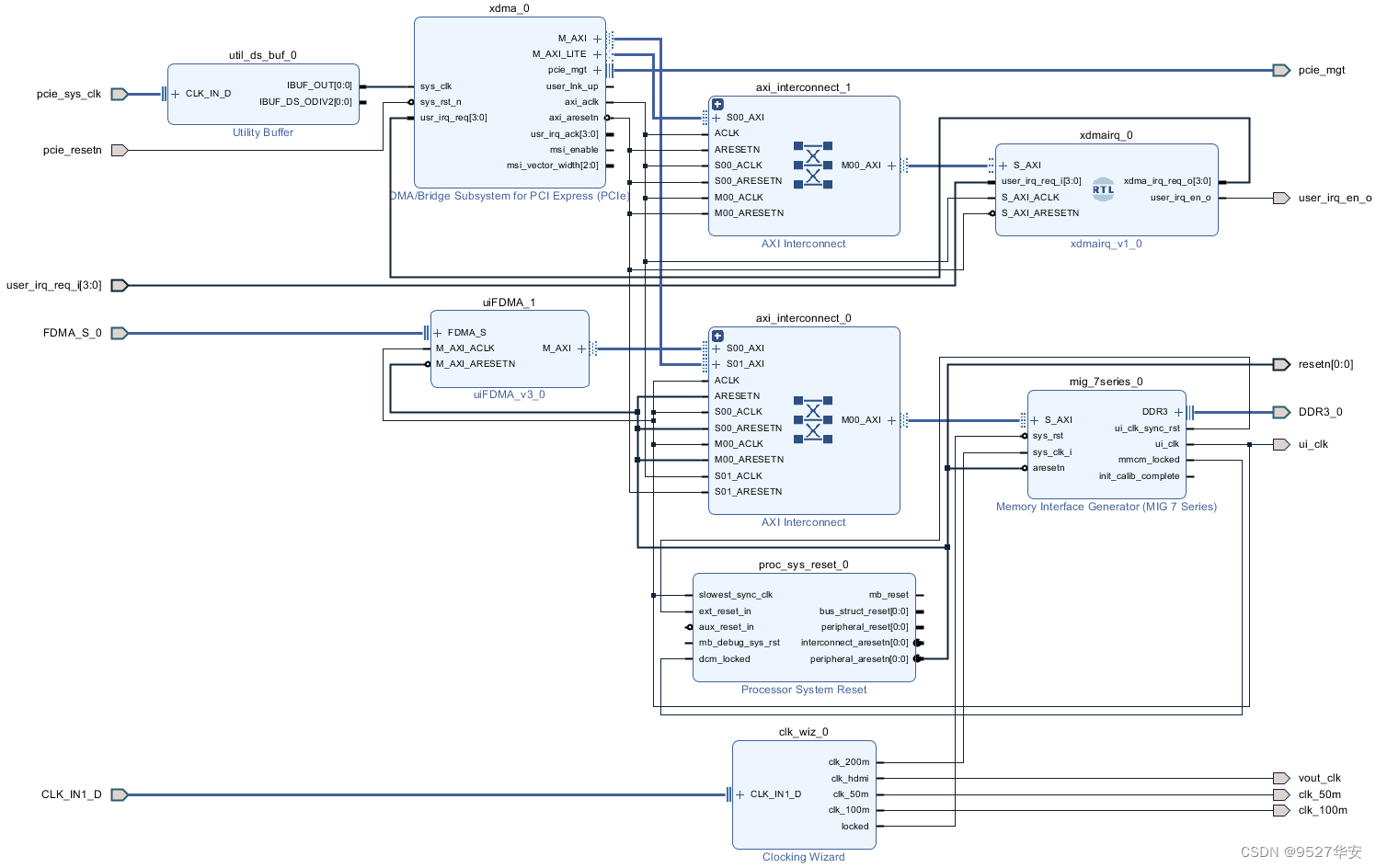The height and width of the screenshot is (868, 1376).
Task: Click the crossbar icon in axi_interconnect_0
Action: coord(813,420)
